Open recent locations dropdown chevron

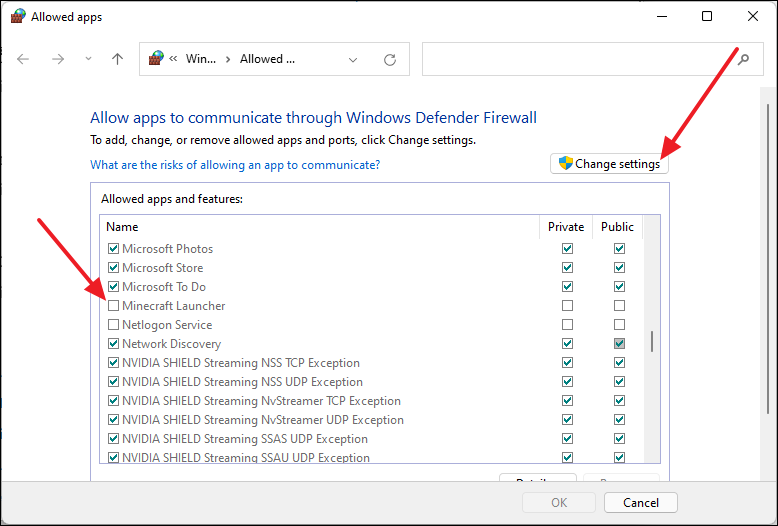(88, 59)
